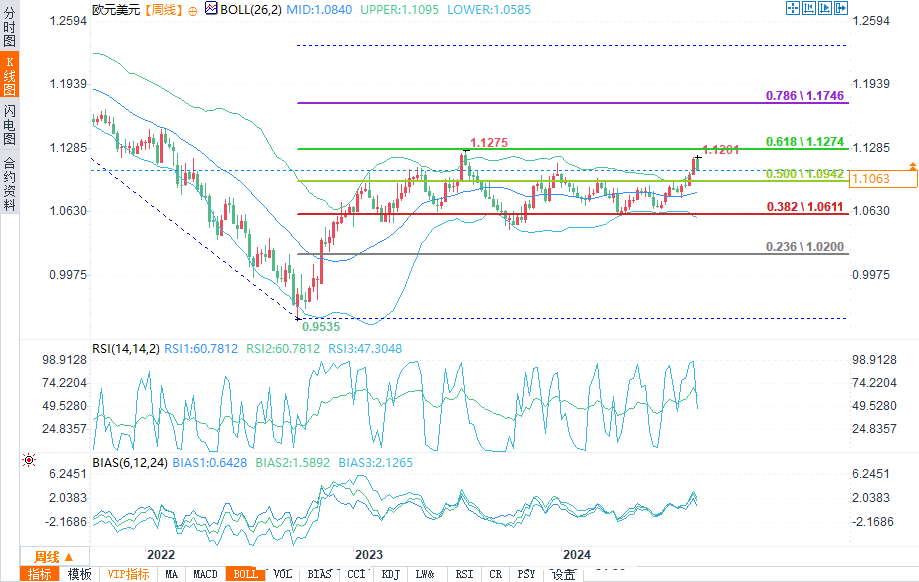Click the RSI3:47.3048 reading
The width and height of the screenshot is (919, 582).
pos(365,349)
